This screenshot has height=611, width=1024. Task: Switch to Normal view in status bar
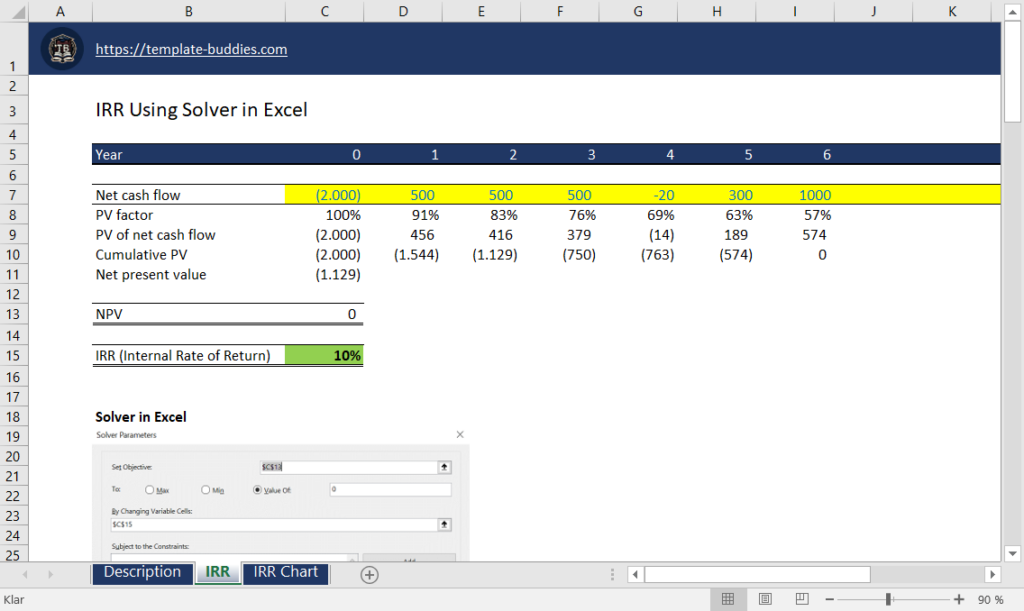click(x=728, y=598)
